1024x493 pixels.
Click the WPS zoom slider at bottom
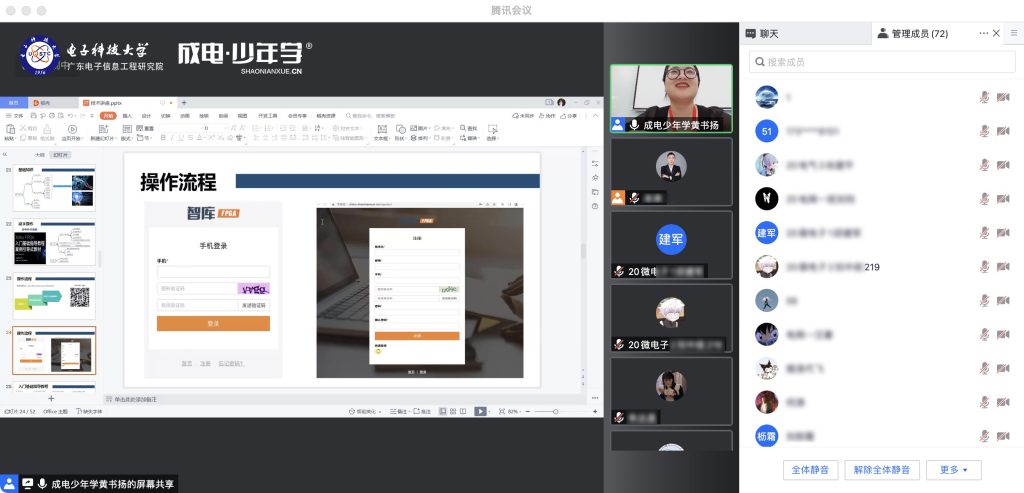(556, 411)
